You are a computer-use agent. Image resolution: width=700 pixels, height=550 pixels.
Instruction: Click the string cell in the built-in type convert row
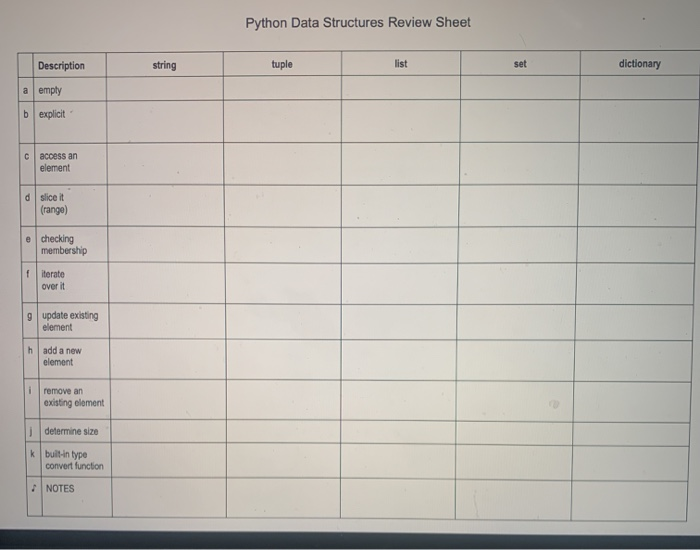(169, 460)
